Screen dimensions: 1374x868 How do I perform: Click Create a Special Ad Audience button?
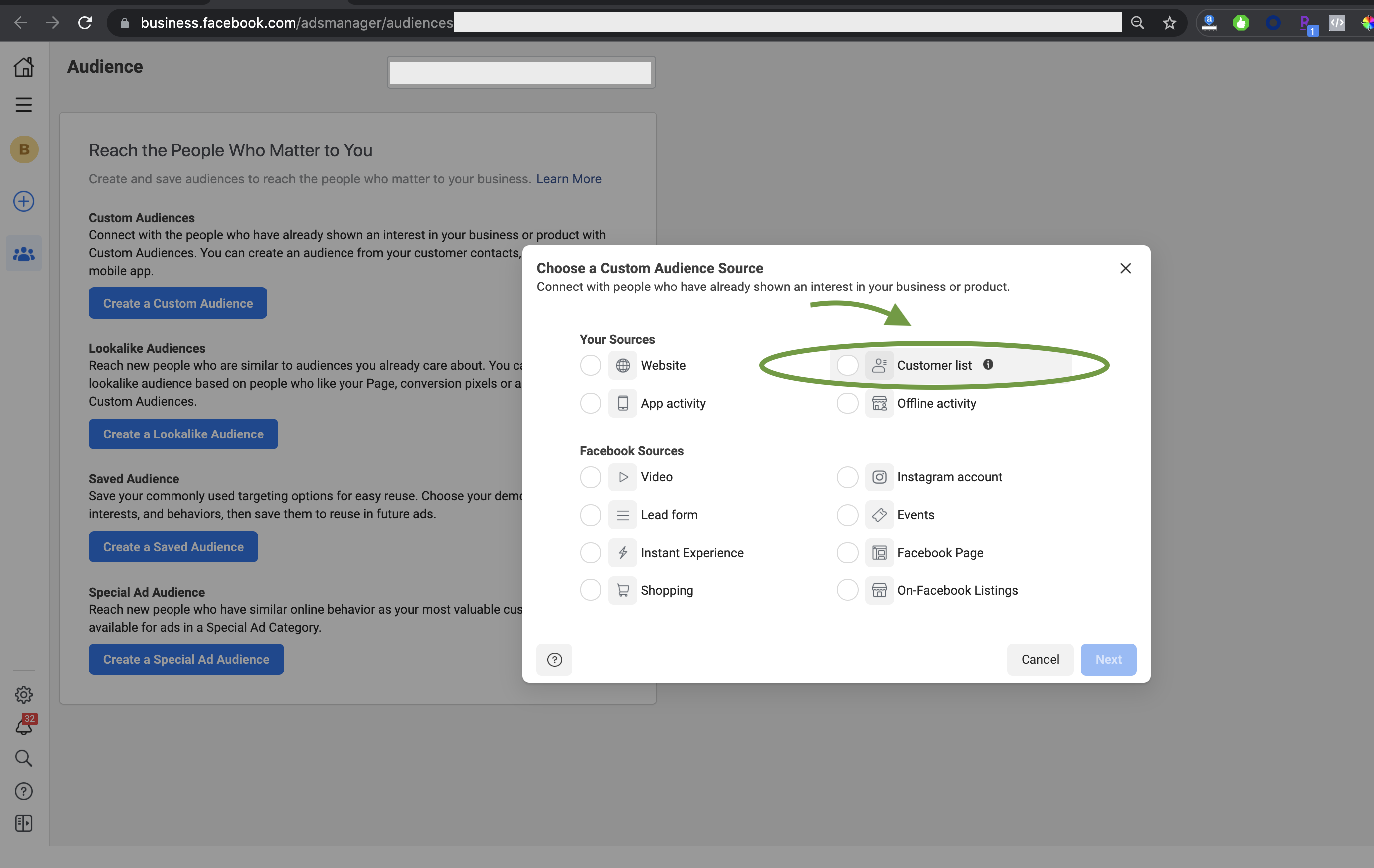pyautogui.click(x=186, y=659)
